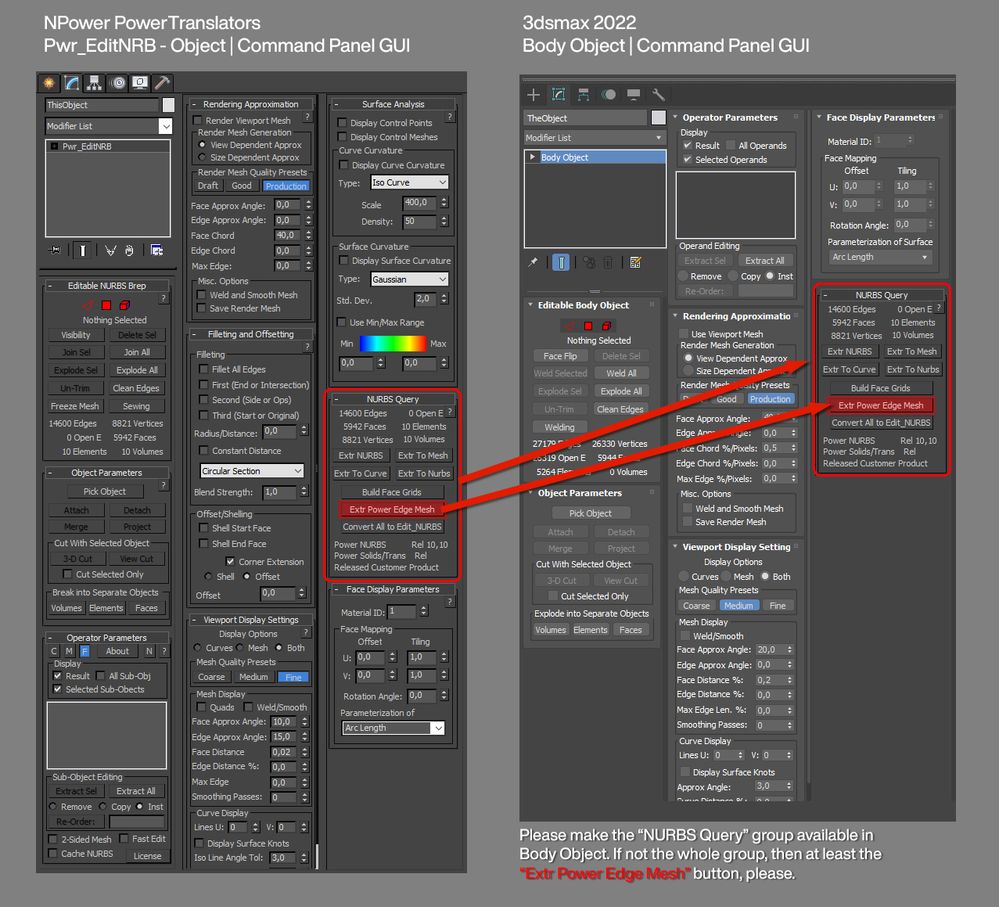This screenshot has width=999, height=907.
Task: Select the Draft render mesh quality preset
Action: (208, 186)
